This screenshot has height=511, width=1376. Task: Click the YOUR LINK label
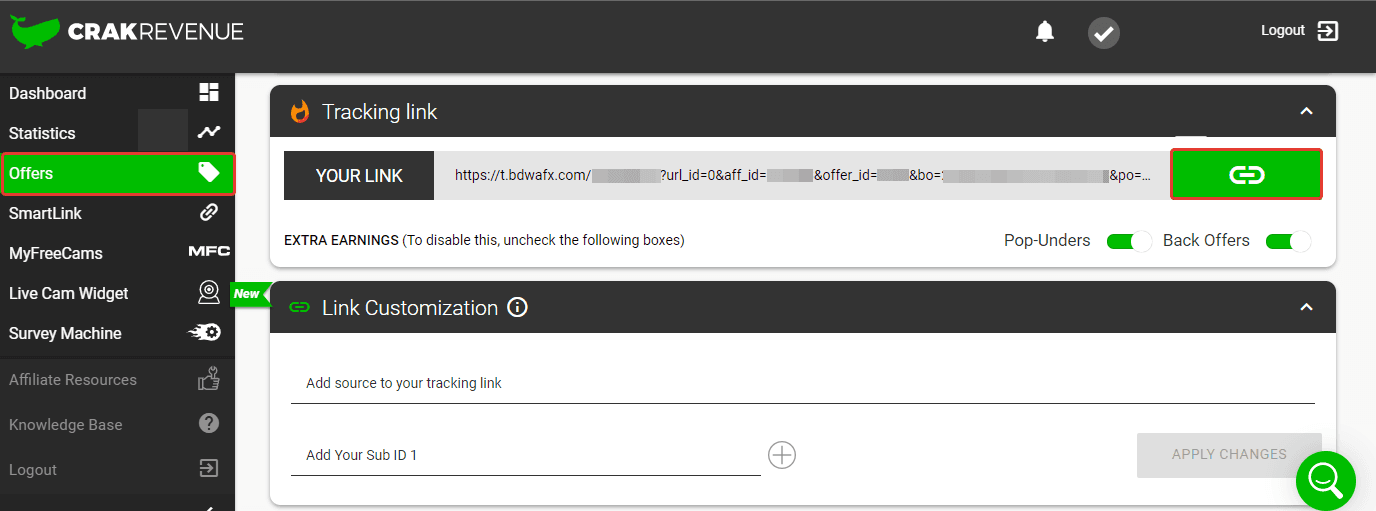pos(359,175)
